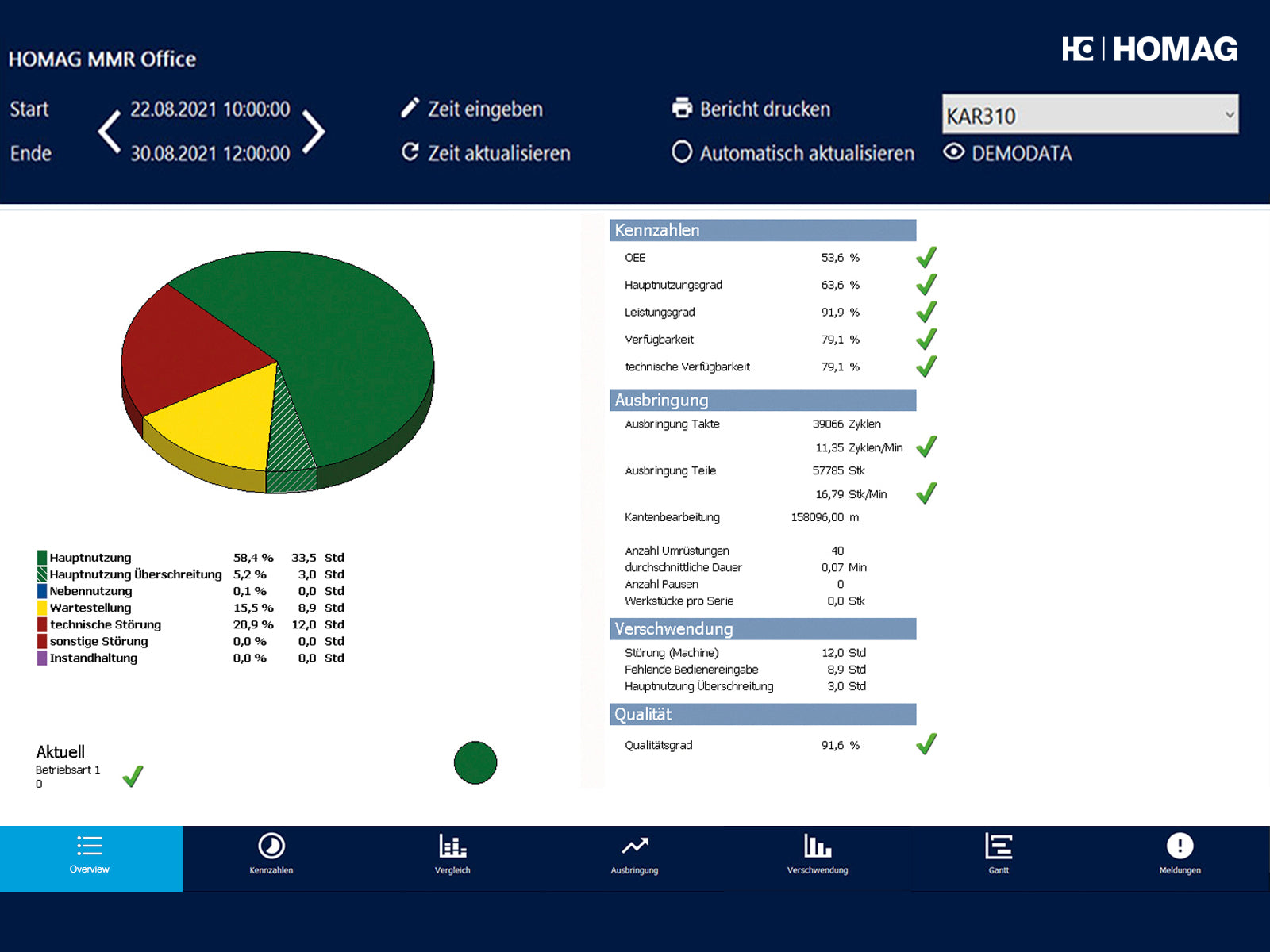Click the Zeit eingeben label
This screenshot has width=1270, height=952.
(x=485, y=109)
